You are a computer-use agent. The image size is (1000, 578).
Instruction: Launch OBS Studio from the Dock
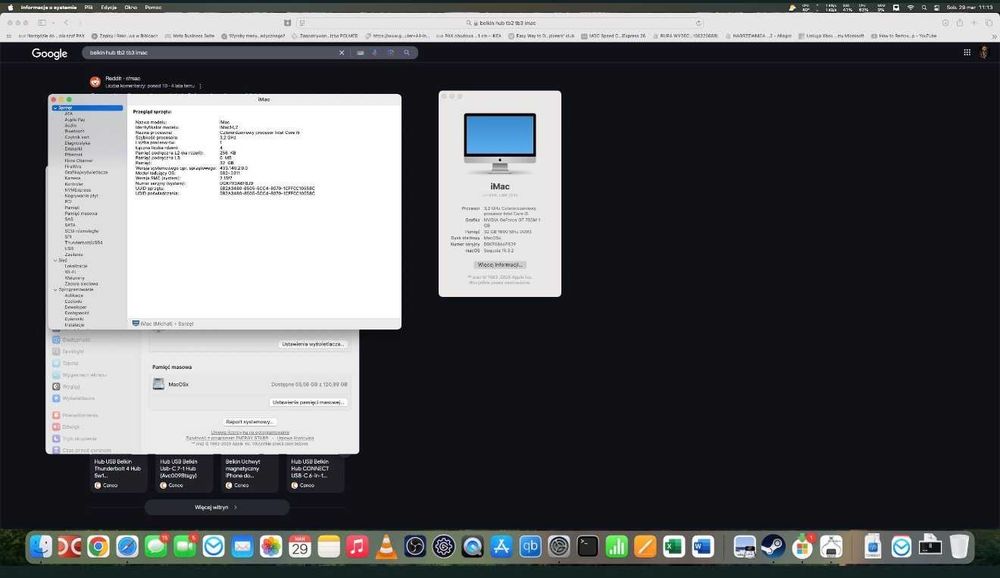(415, 547)
